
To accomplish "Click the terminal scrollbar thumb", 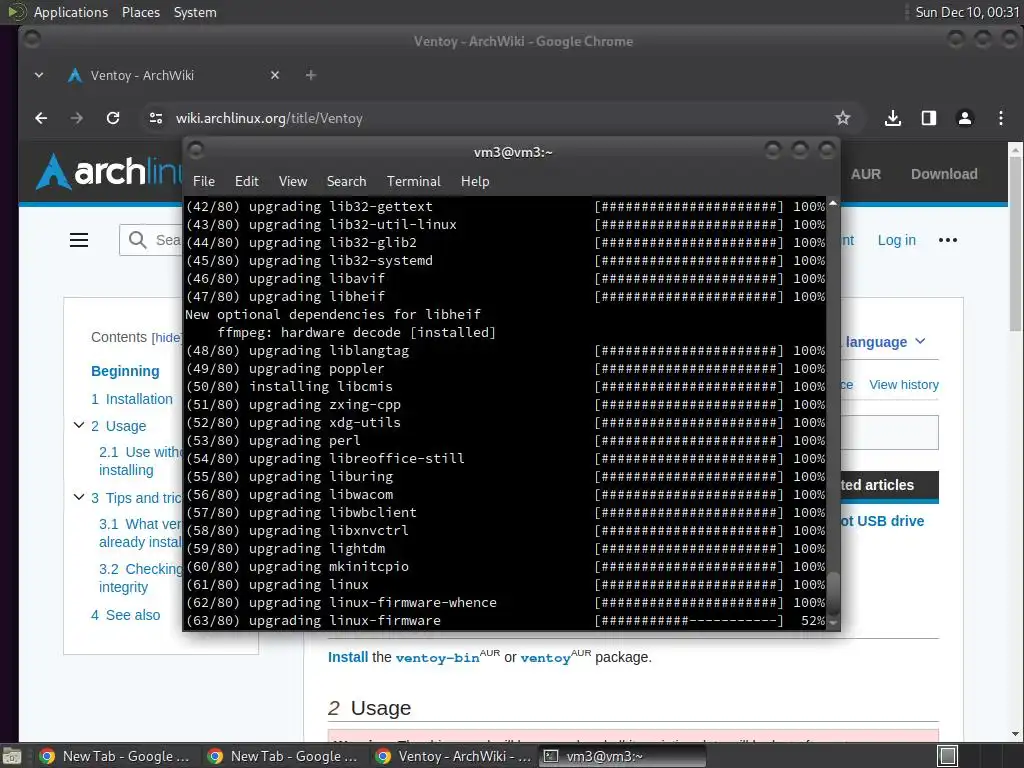I will (x=833, y=593).
